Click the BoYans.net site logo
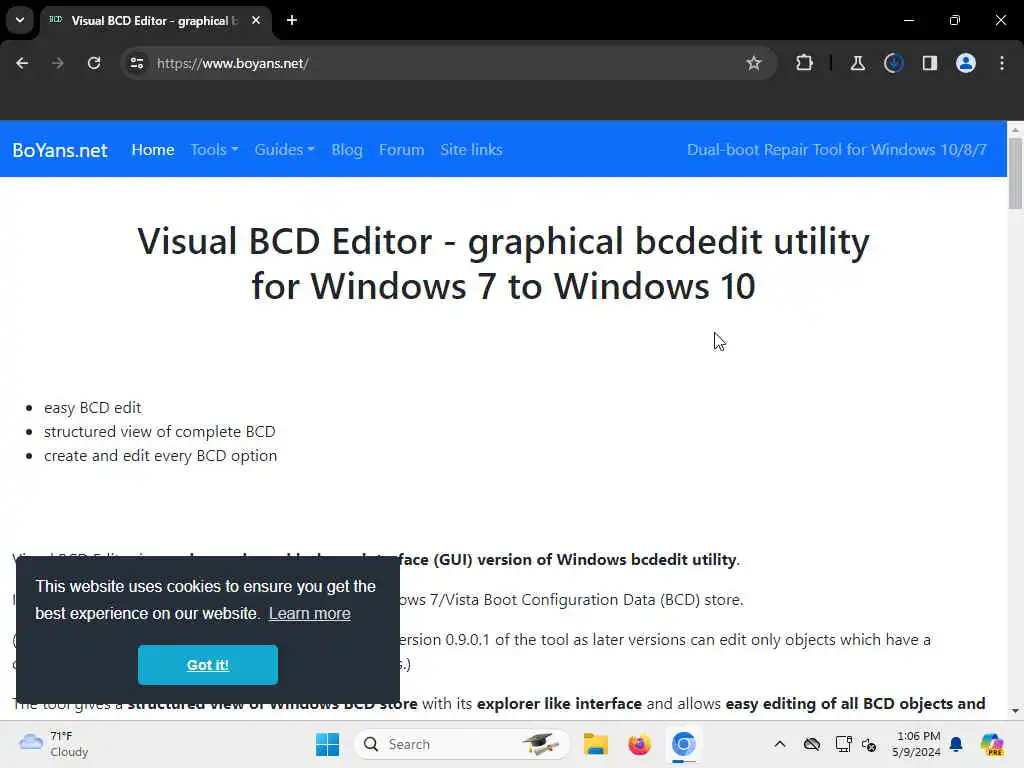Screen dimensions: 1024x768 (x=60, y=150)
